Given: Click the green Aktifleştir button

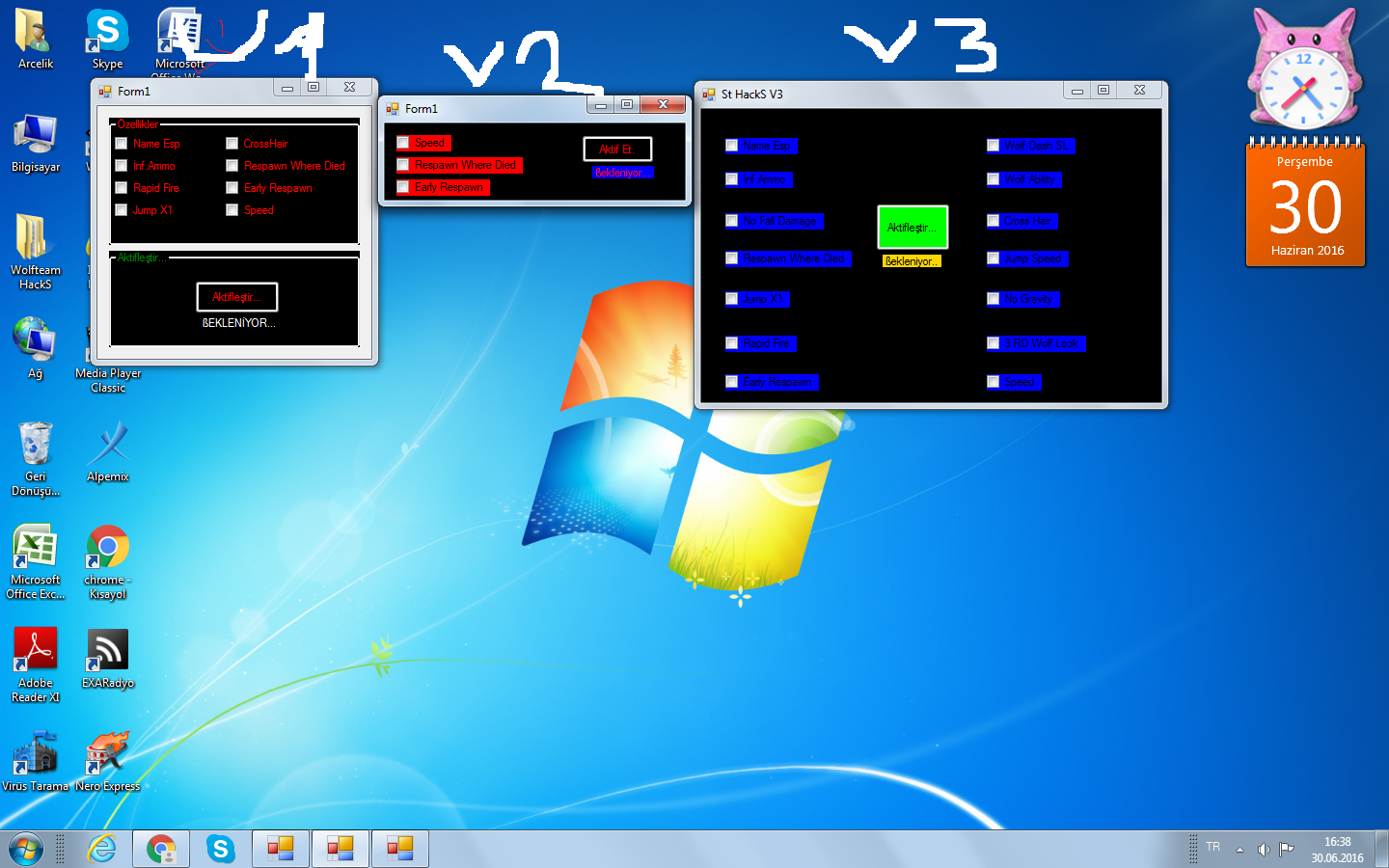Looking at the screenshot, I should (912, 228).
